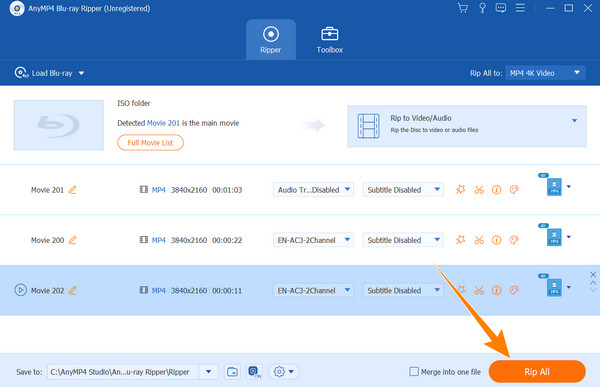
Task: Expand the Save to path dropdown
Action: click(209, 372)
